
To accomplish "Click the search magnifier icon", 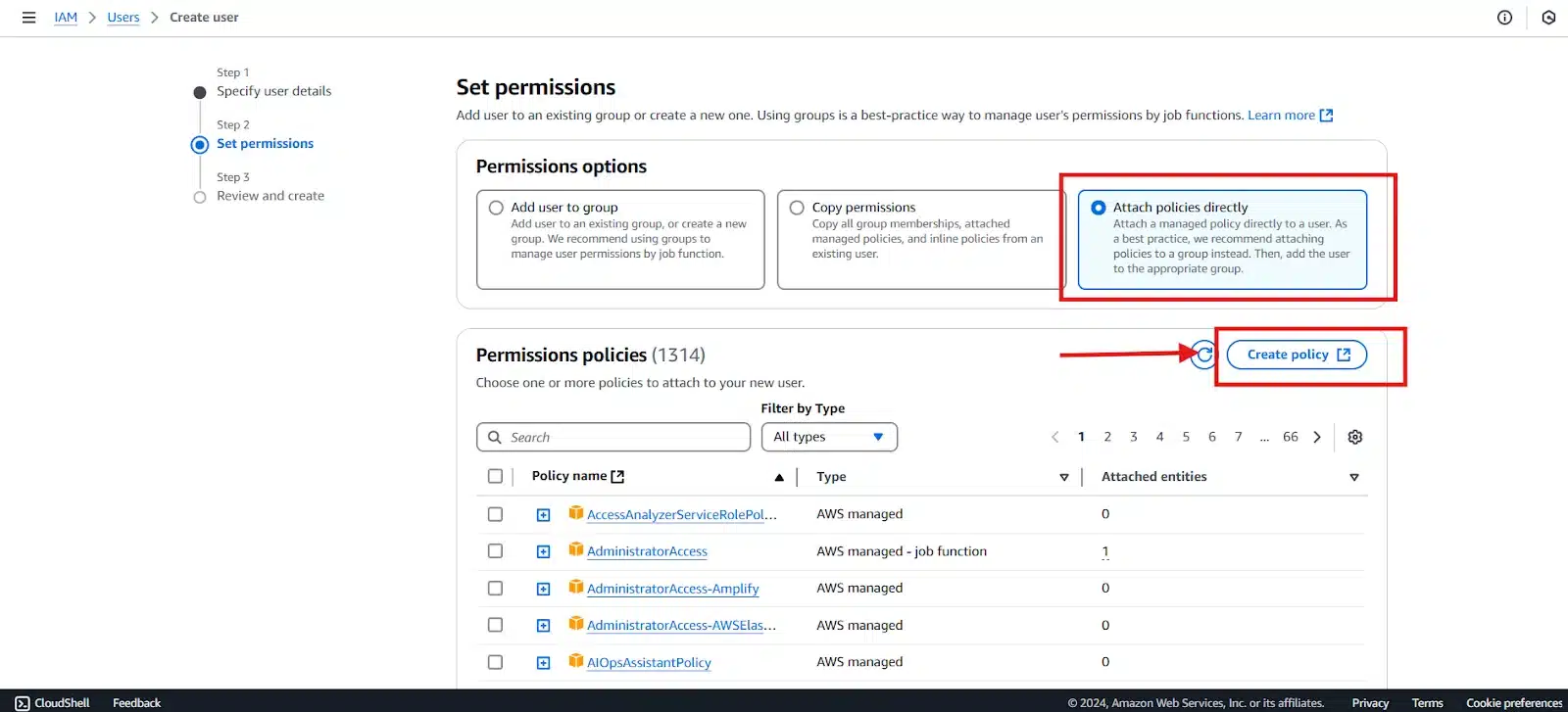I will tap(495, 437).
